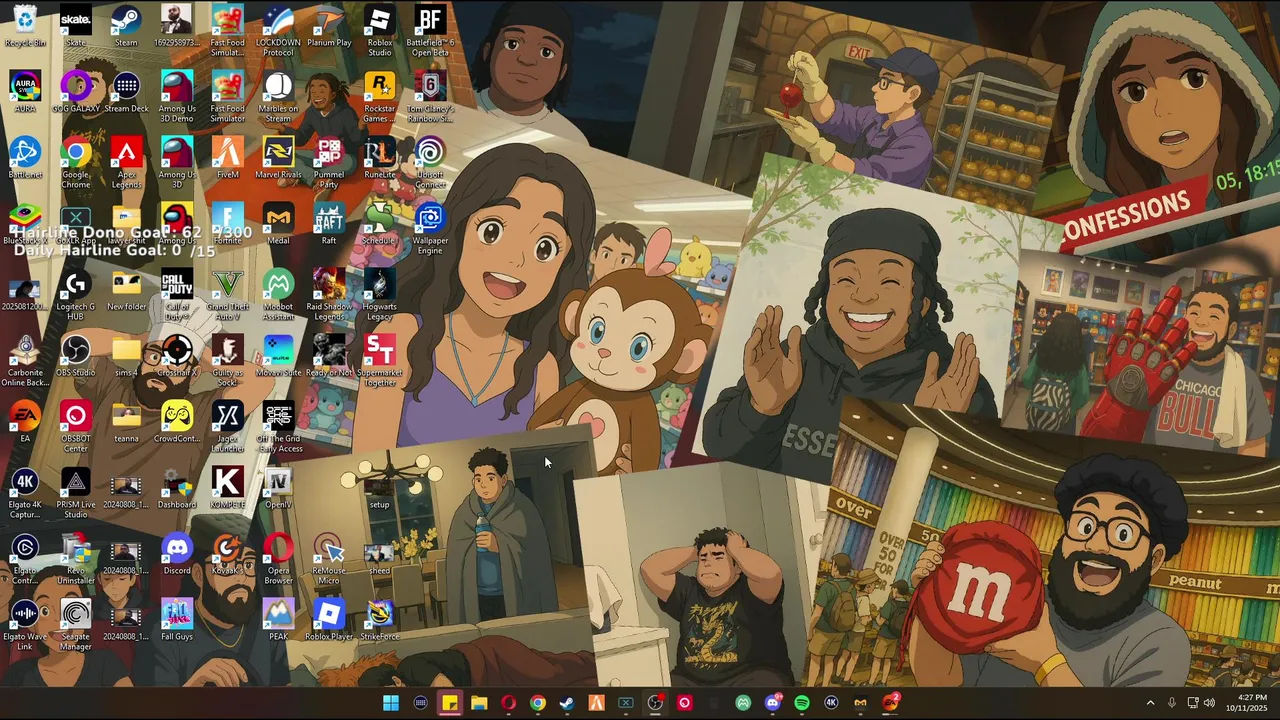The width and height of the screenshot is (1280, 720).
Task: Open AURA desktop shortcut
Action: 25,92
